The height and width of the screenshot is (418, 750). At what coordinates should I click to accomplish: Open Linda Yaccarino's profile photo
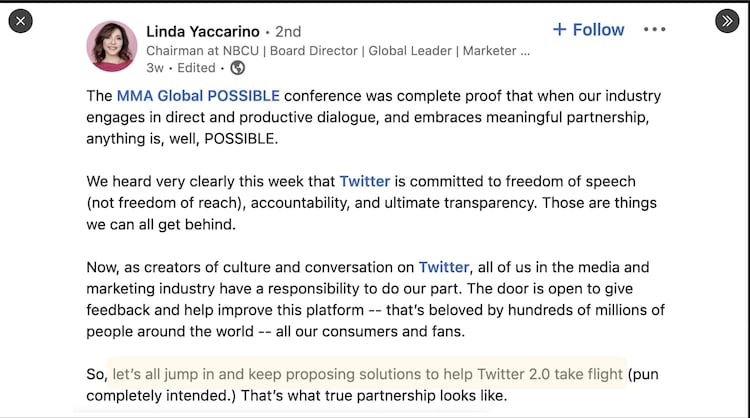tap(112, 47)
